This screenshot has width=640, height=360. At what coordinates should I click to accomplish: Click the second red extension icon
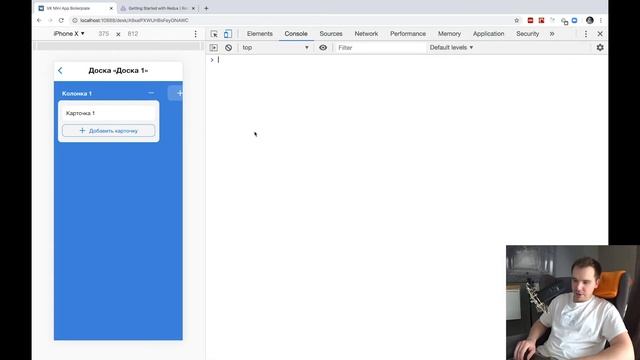click(541, 20)
